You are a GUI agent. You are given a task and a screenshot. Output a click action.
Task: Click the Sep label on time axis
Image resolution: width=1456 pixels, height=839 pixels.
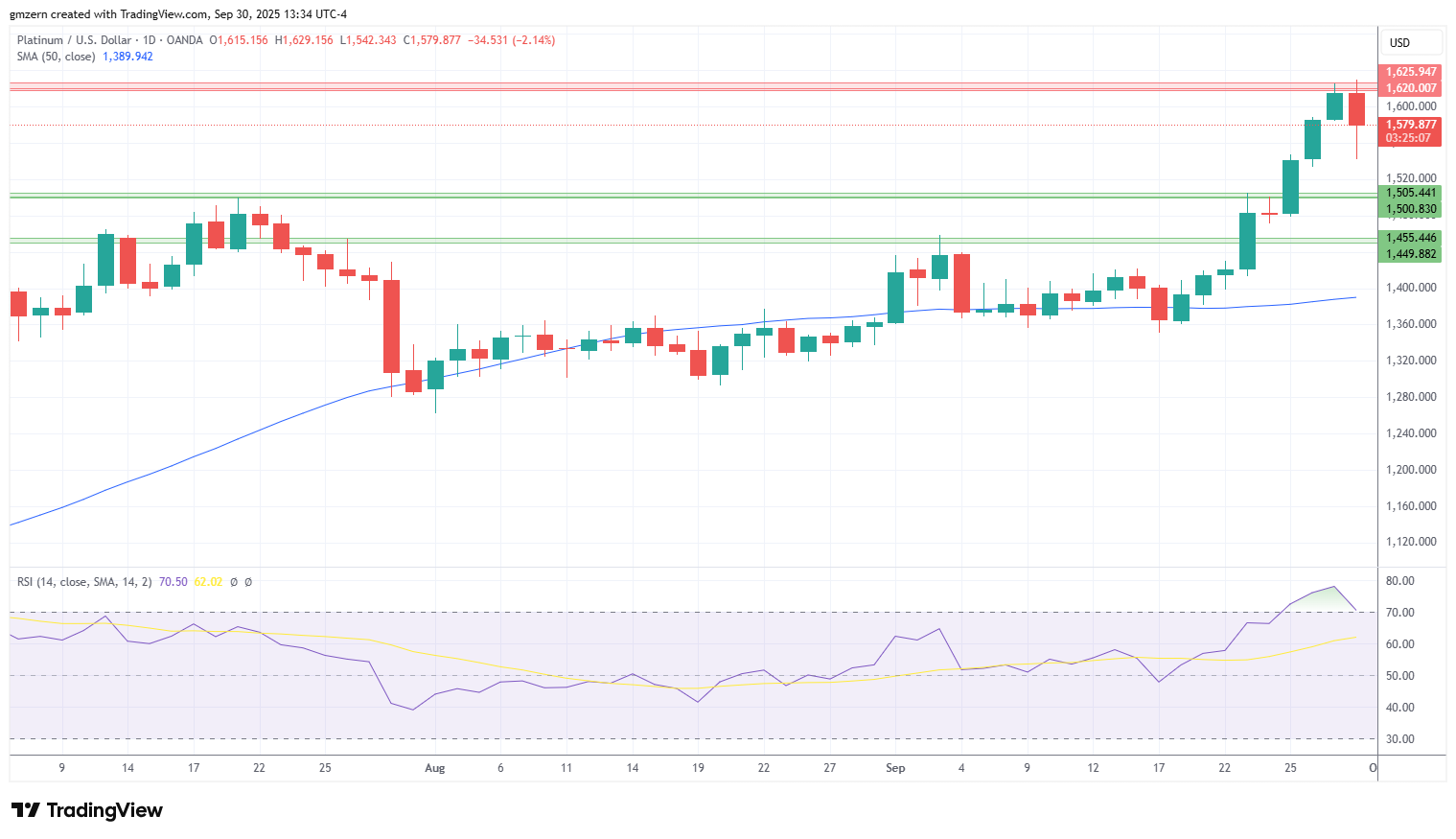coord(895,768)
